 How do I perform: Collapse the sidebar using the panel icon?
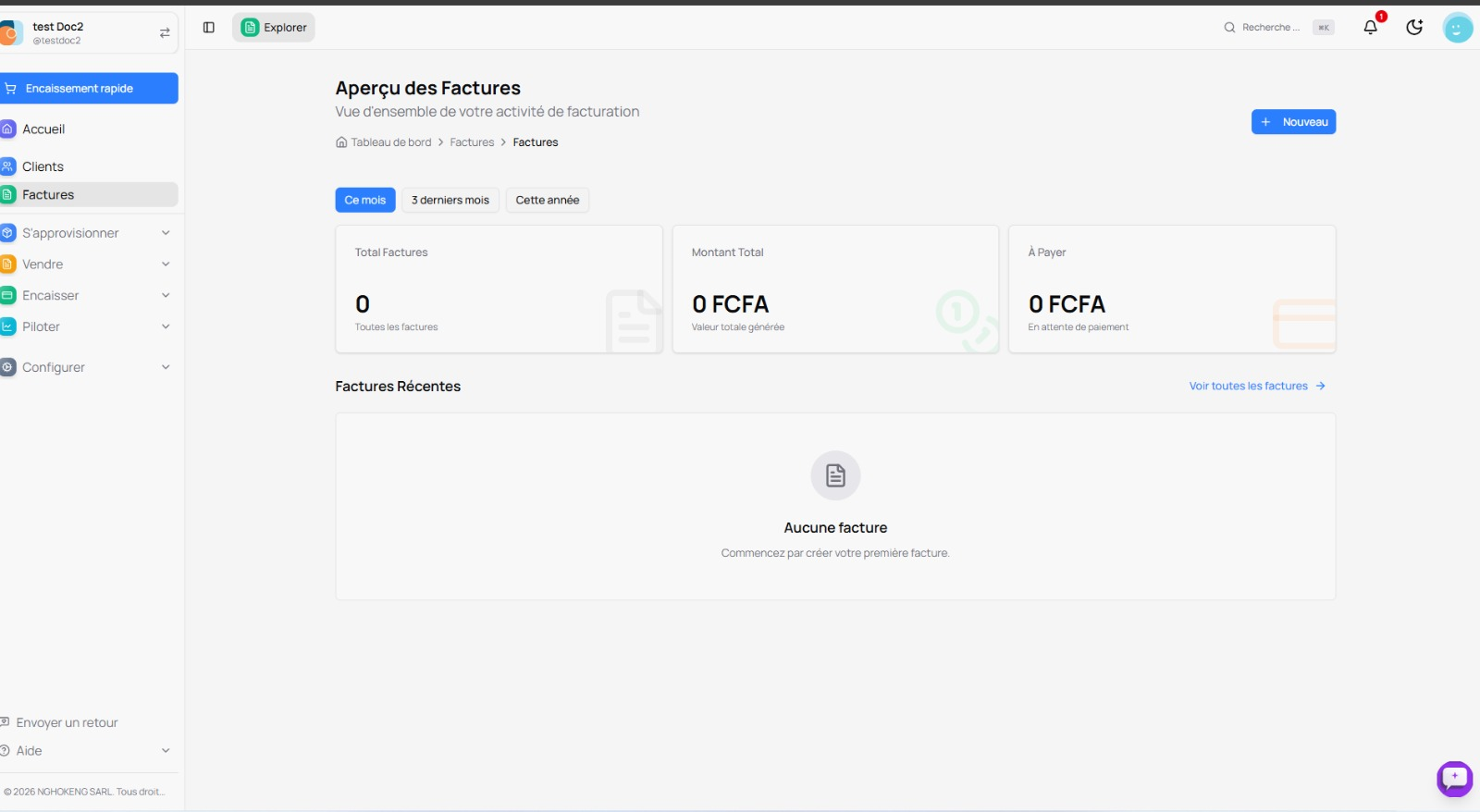[209, 28]
